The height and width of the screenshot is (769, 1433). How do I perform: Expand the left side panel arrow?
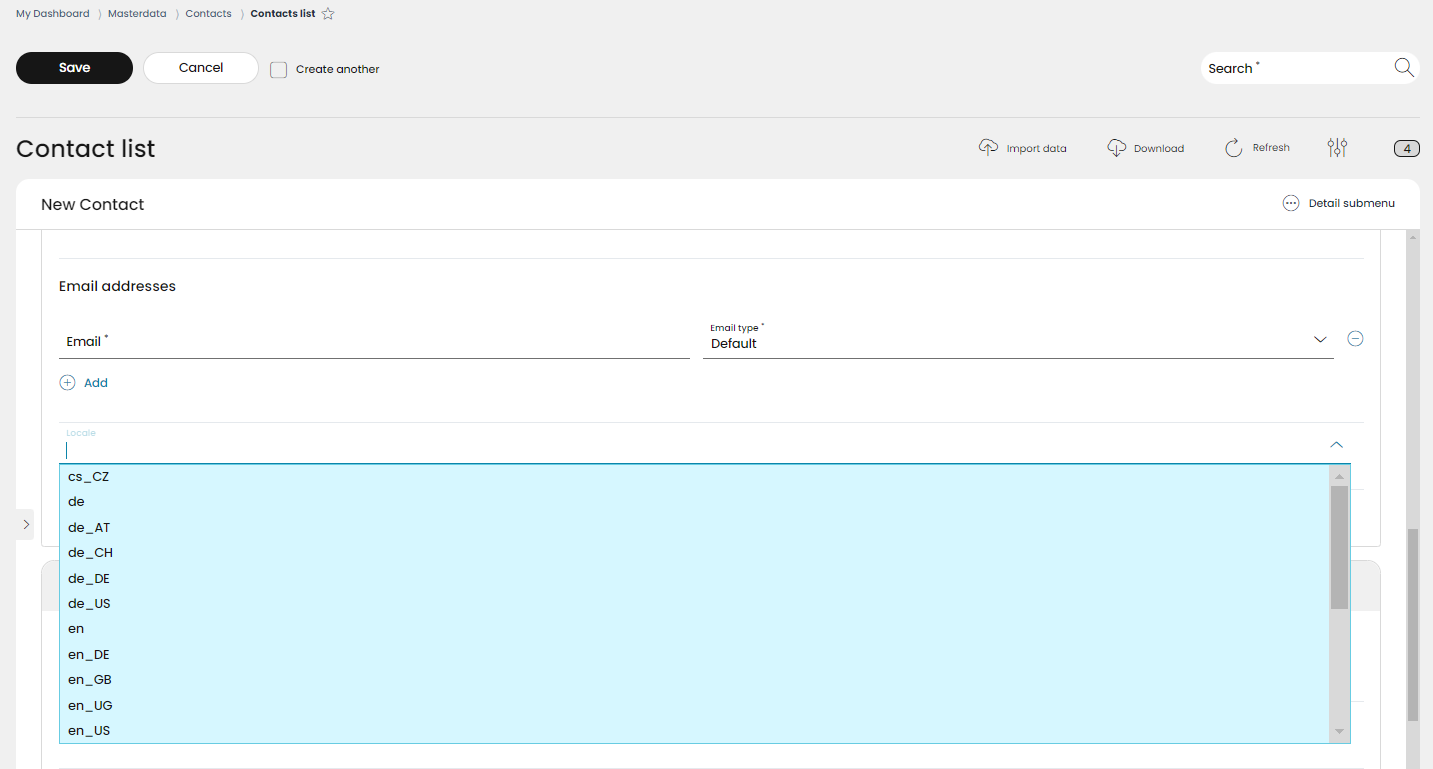pyautogui.click(x=26, y=524)
